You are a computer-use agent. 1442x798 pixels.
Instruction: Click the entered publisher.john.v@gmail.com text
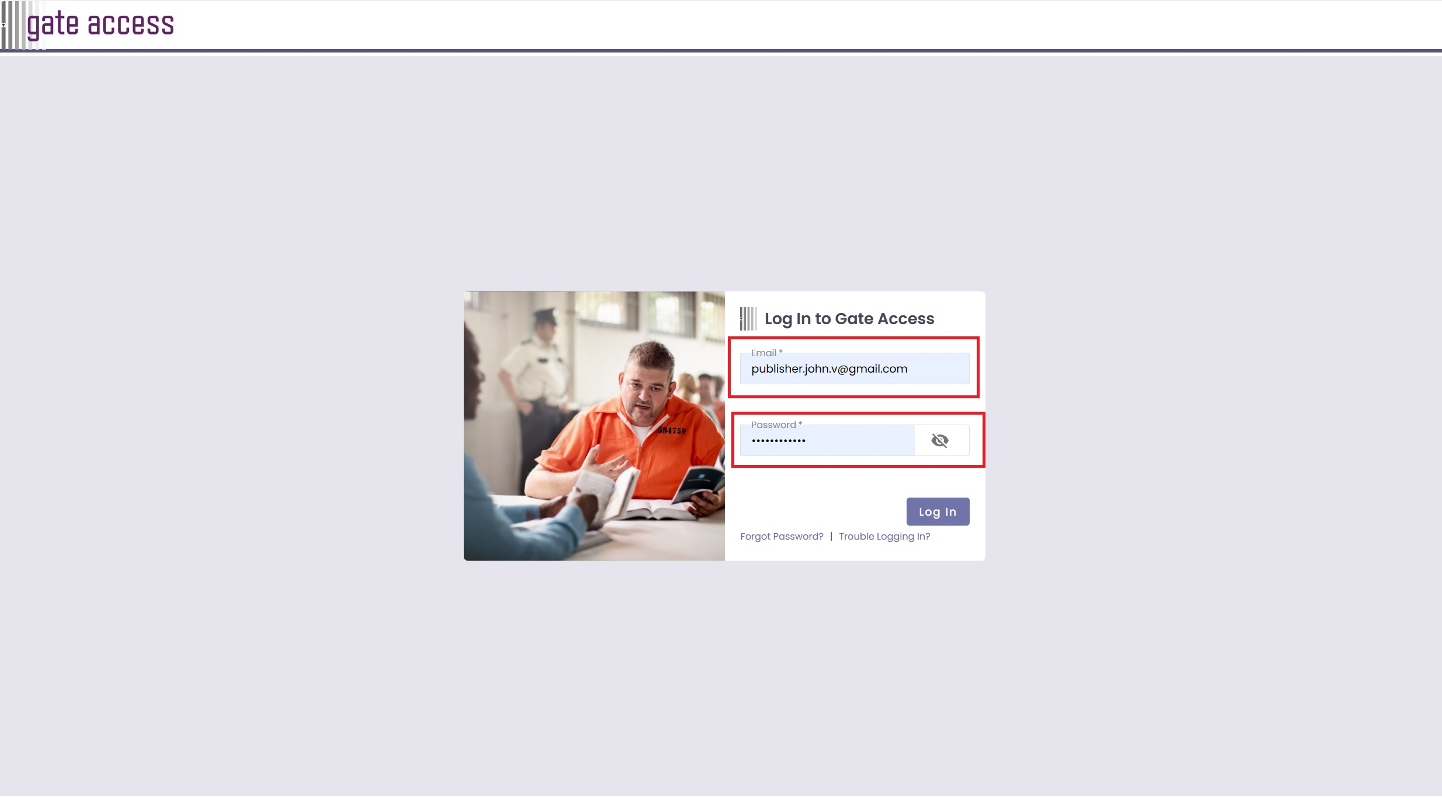pyautogui.click(x=829, y=369)
